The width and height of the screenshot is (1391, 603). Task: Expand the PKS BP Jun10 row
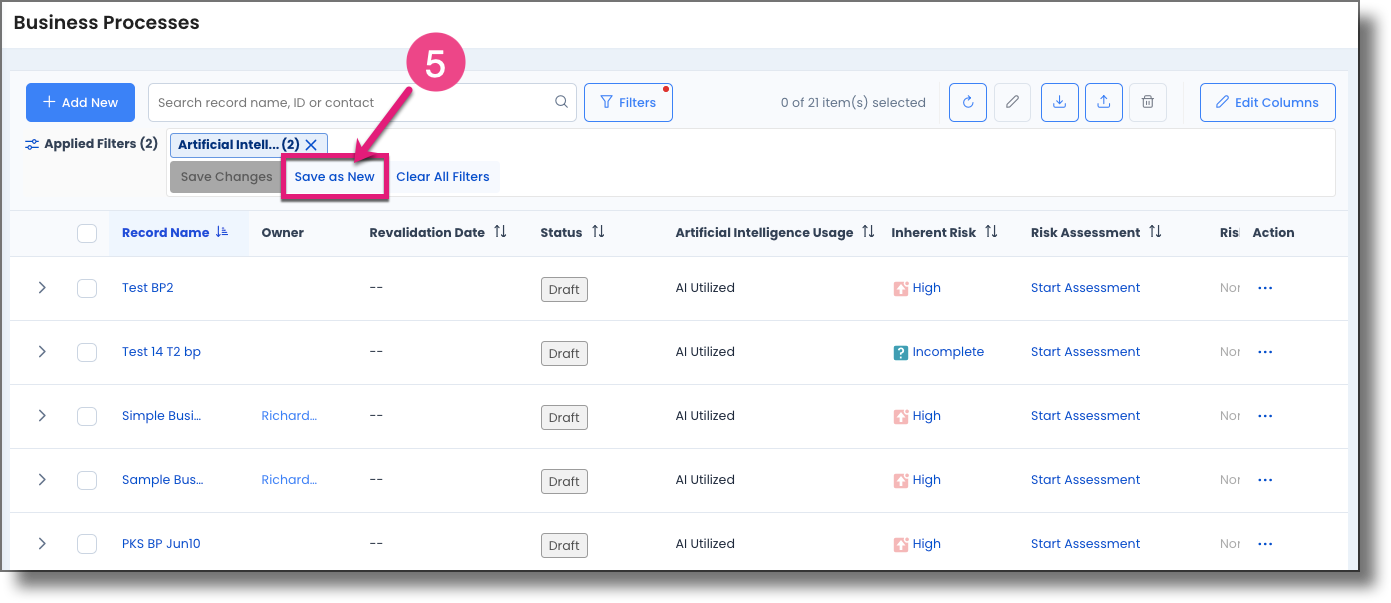pos(42,543)
